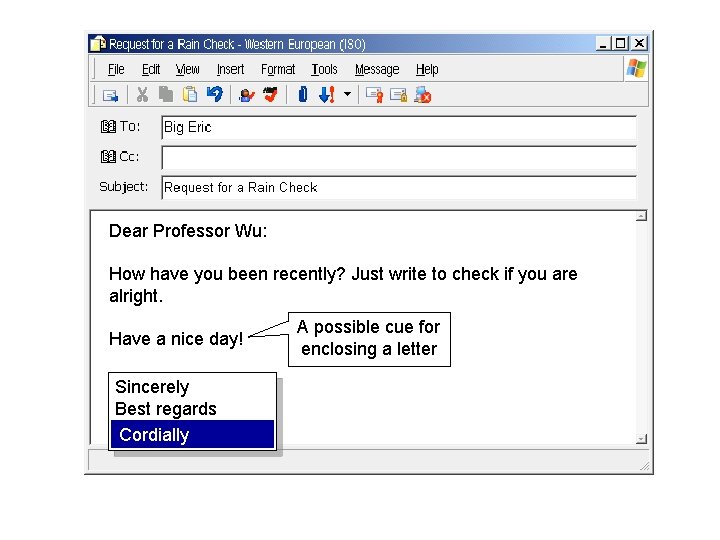Select Best regards from the closing list

(x=166, y=409)
